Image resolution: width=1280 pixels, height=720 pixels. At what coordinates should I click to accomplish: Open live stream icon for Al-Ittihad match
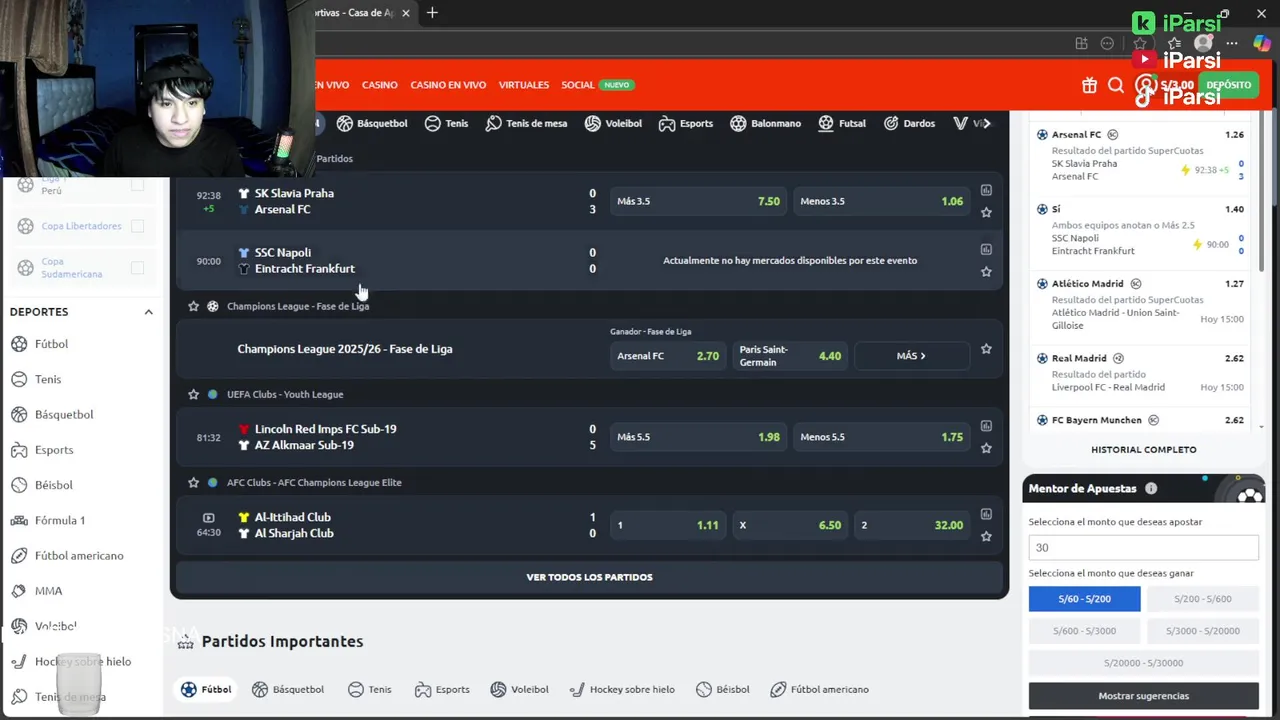coord(208,517)
